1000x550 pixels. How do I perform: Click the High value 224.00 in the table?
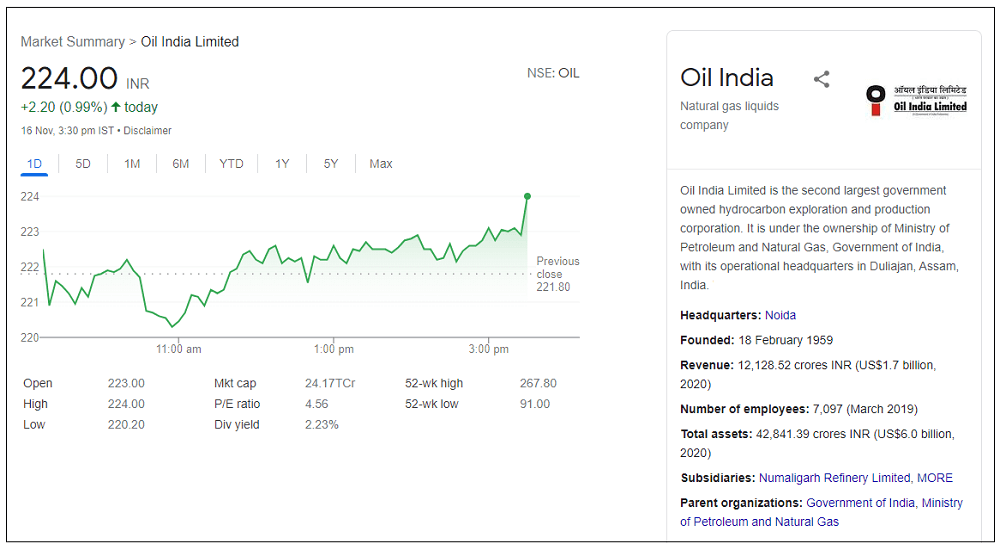(126, 404)
